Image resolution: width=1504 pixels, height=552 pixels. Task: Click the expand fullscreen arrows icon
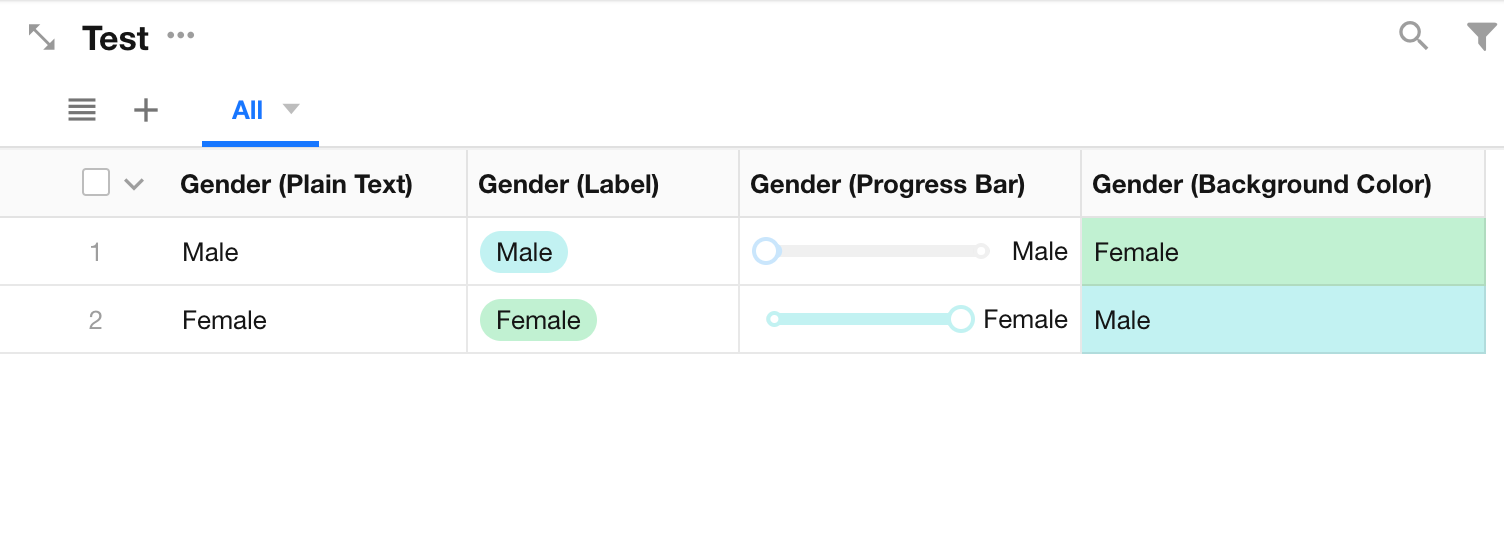click(x=42, y=38)
